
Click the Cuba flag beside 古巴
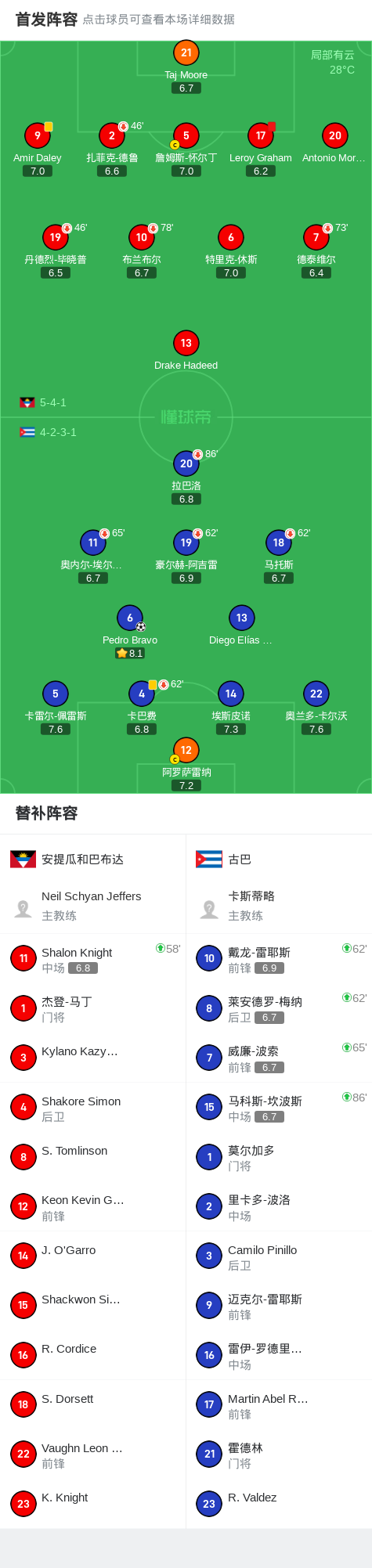(209, 860)
